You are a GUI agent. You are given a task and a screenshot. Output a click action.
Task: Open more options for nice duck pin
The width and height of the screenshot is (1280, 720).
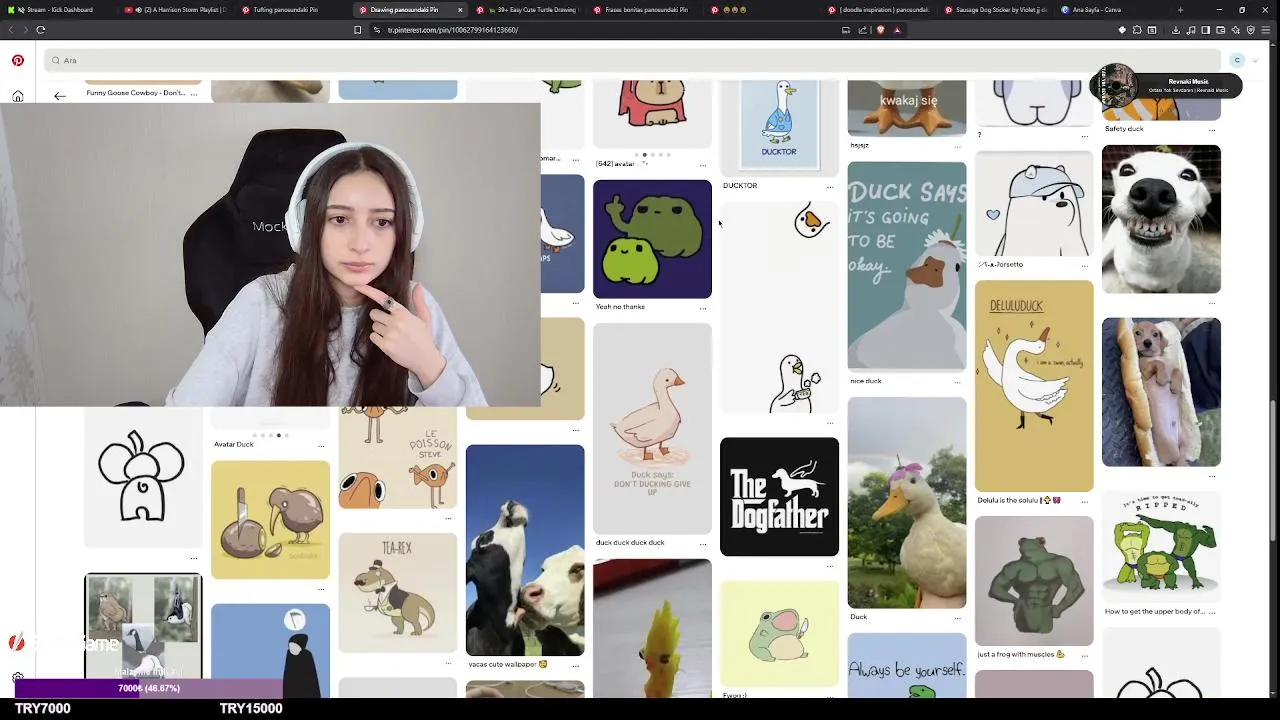click(957, 381)
